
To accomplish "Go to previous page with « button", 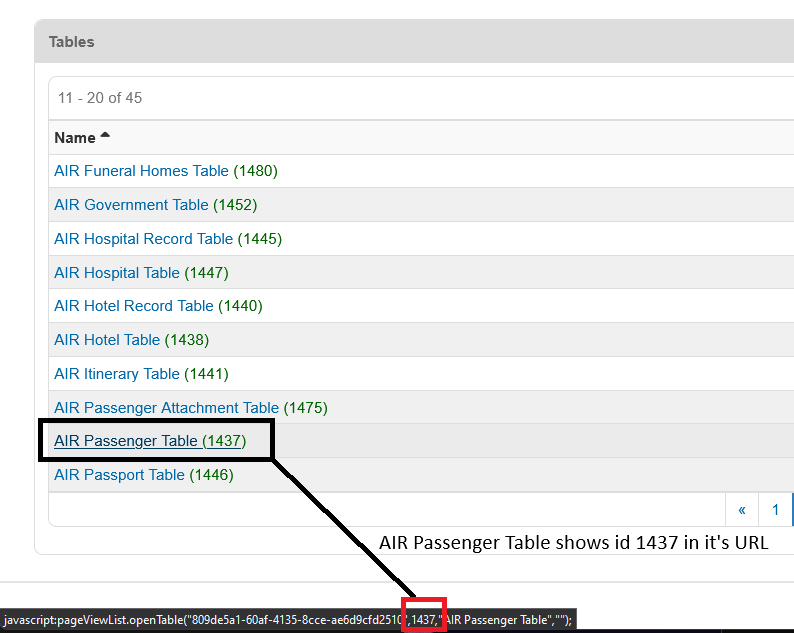I will tap(741, 509).
